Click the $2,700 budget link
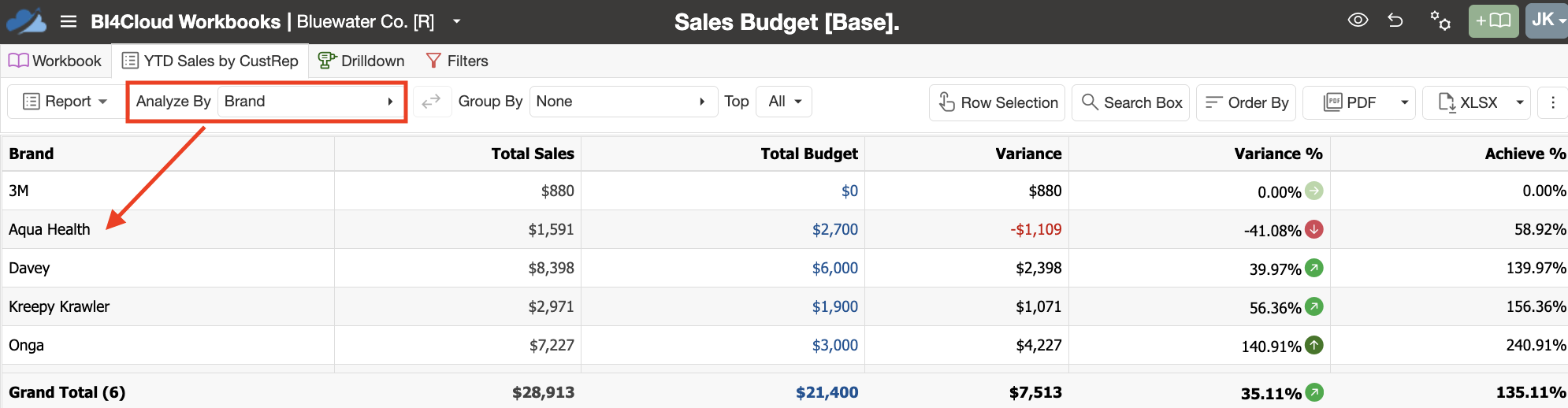1568x408 pixels. click(835, 229)
